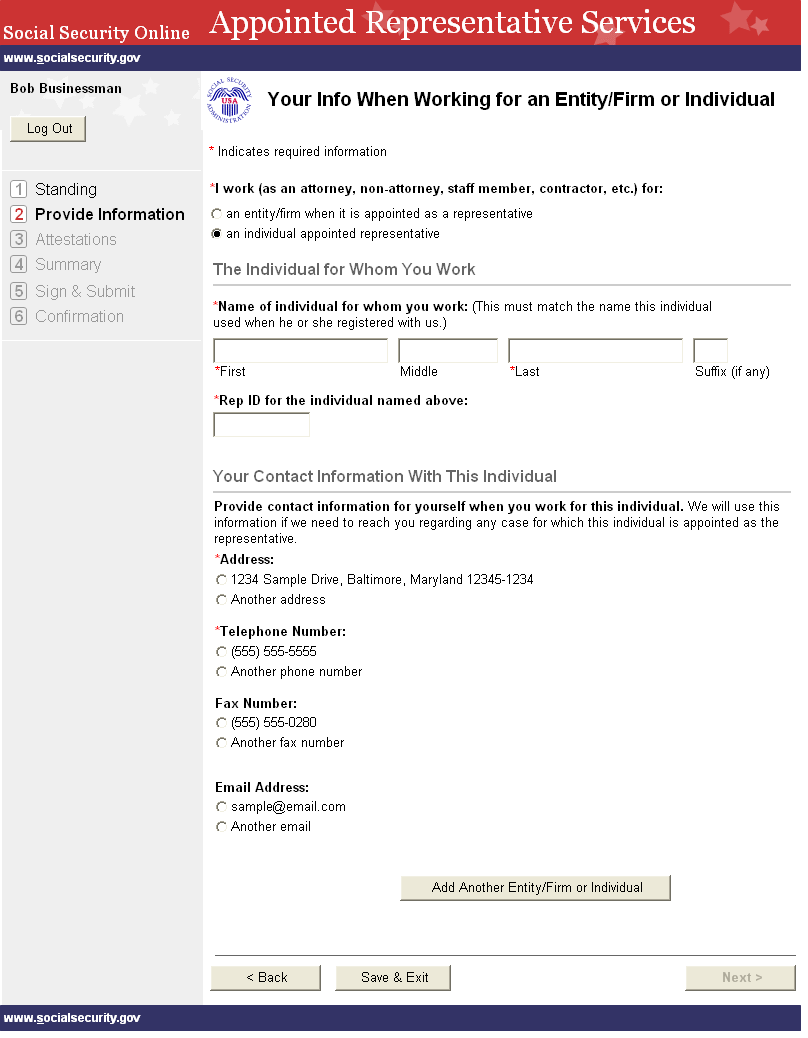Select the individual appointed representative option

[216, 234]
